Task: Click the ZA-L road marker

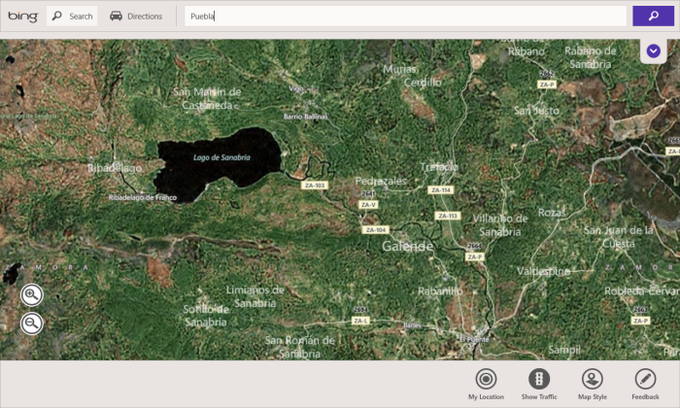Action: point(360,321)
